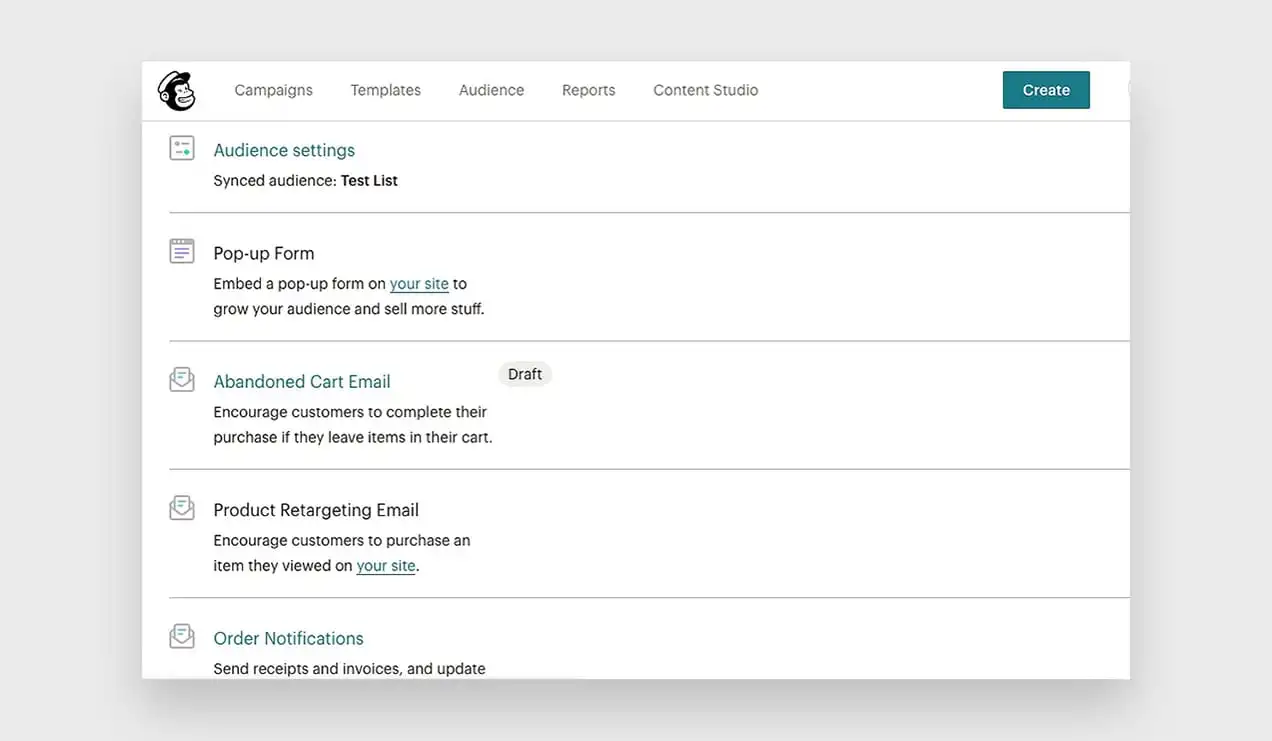Viewport: 1272px width, 741px height.
Task: Open the Audience settings link
Action: click(x=284, y=150)
